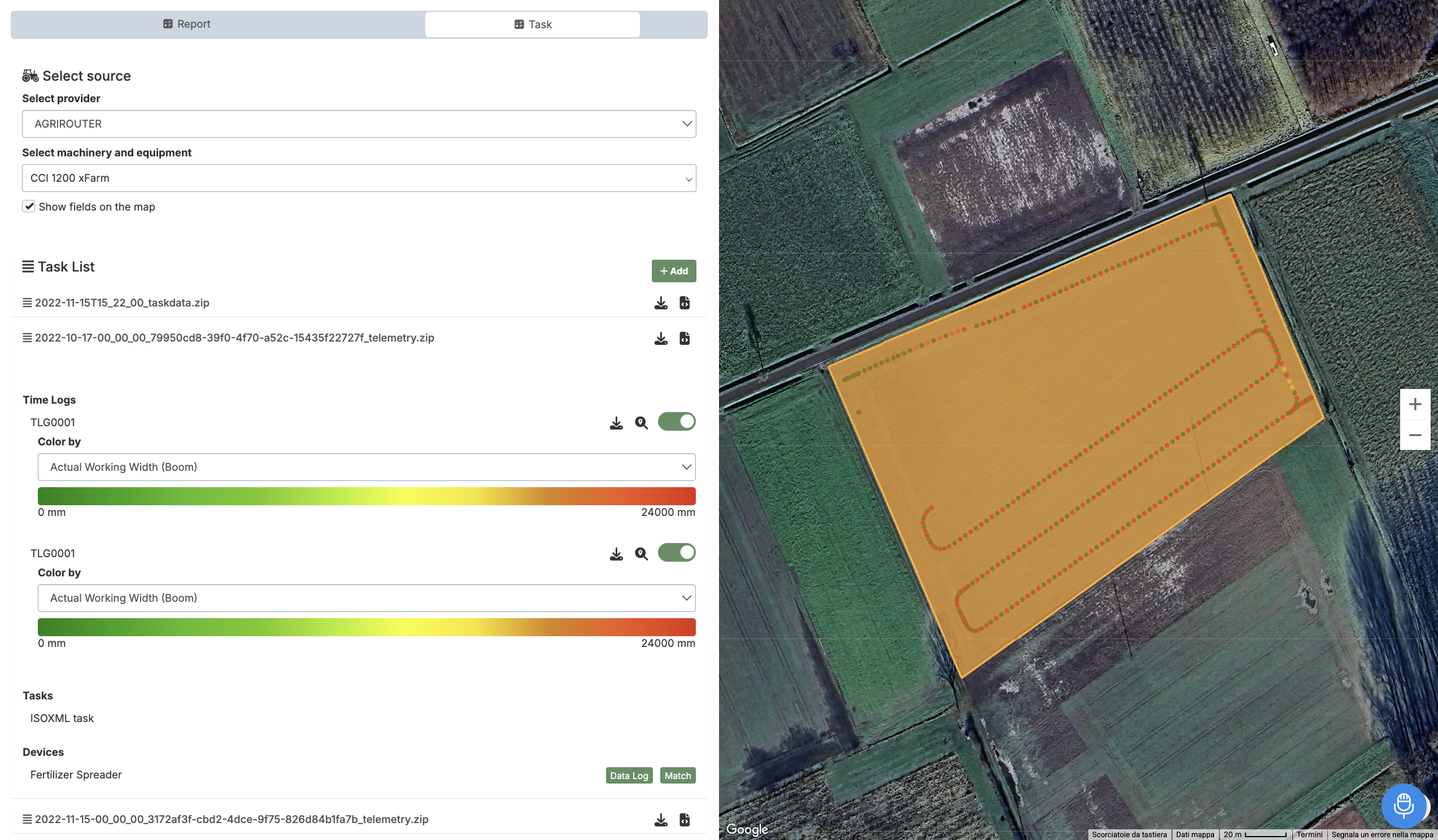
Task: Toggle off the first TLG0001 time log
Action: tap(677, 422)
